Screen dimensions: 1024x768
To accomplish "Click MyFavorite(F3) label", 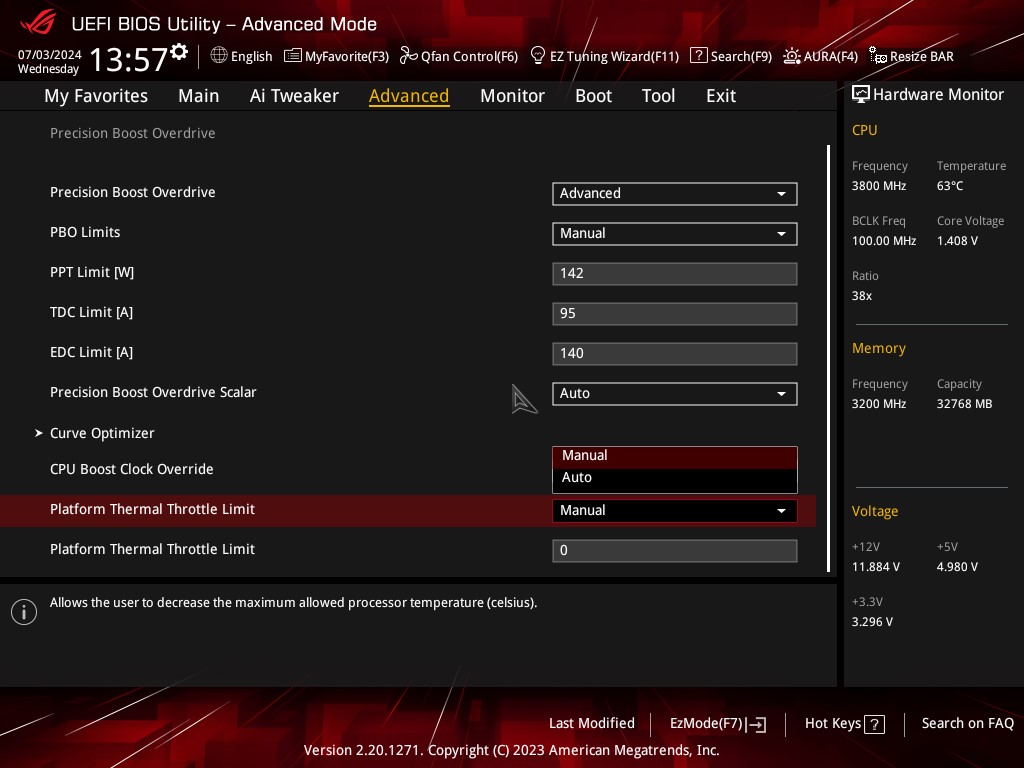I will (x=347, y=57).
